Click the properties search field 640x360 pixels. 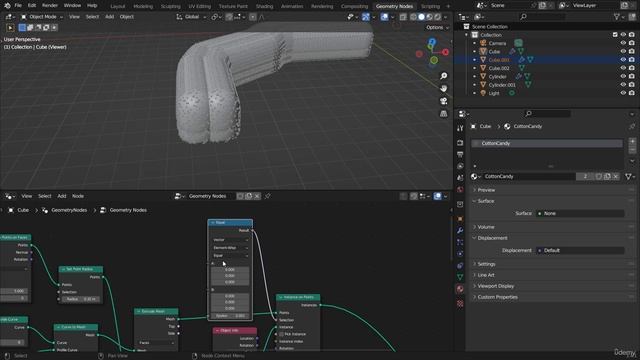[x=547, y=113]
